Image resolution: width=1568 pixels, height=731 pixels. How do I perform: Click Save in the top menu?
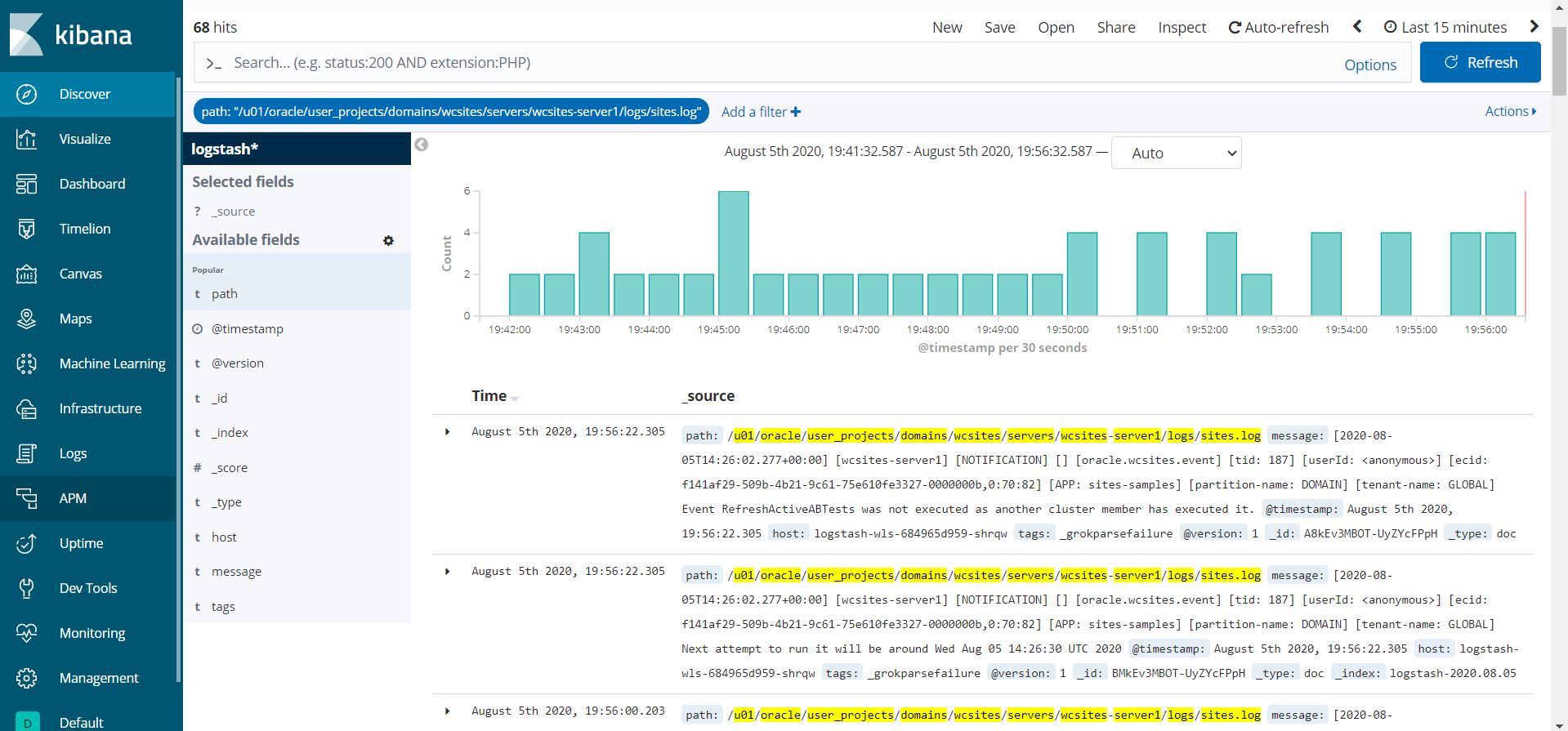999,27
